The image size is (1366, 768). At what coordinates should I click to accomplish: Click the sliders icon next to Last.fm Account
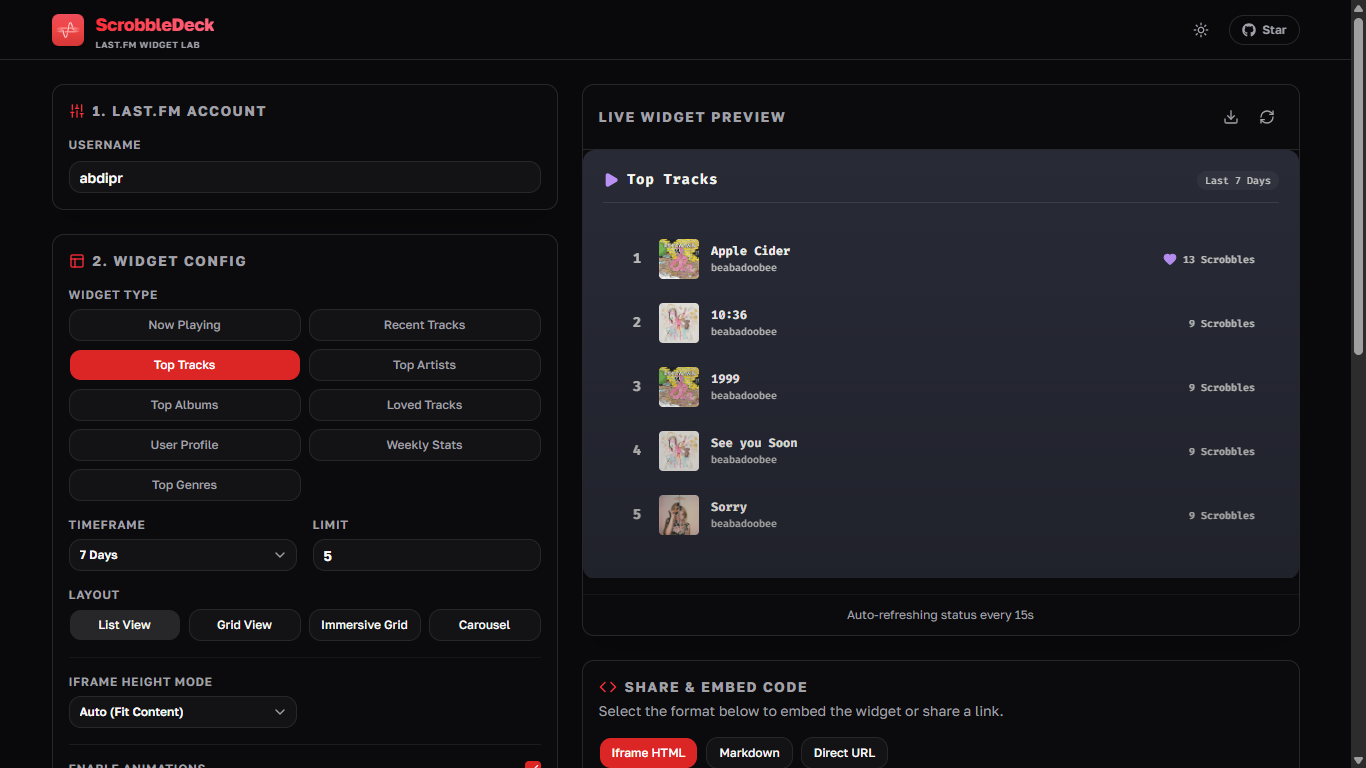click(77, 111)
